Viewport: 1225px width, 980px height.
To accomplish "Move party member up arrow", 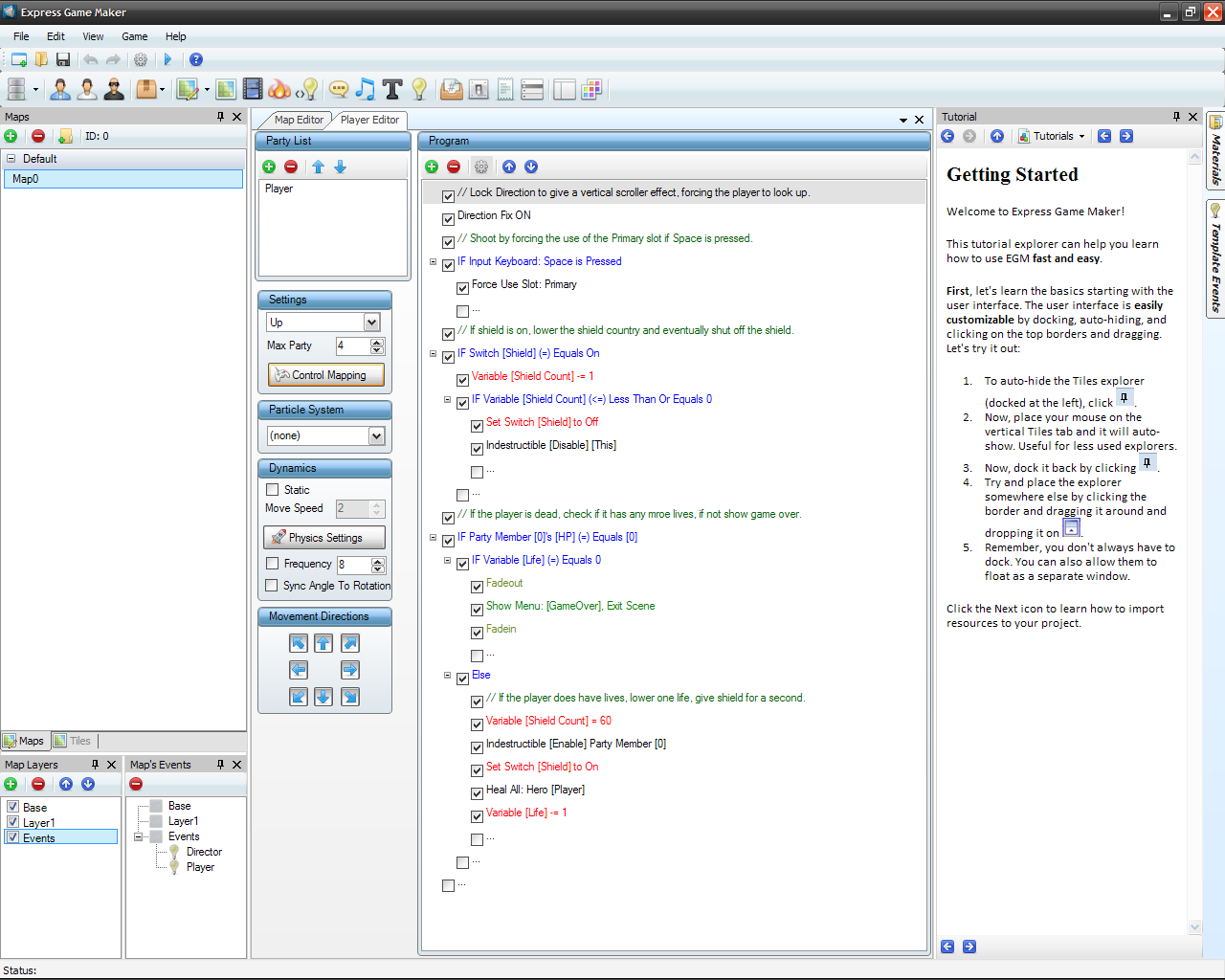I will (318, 167).
